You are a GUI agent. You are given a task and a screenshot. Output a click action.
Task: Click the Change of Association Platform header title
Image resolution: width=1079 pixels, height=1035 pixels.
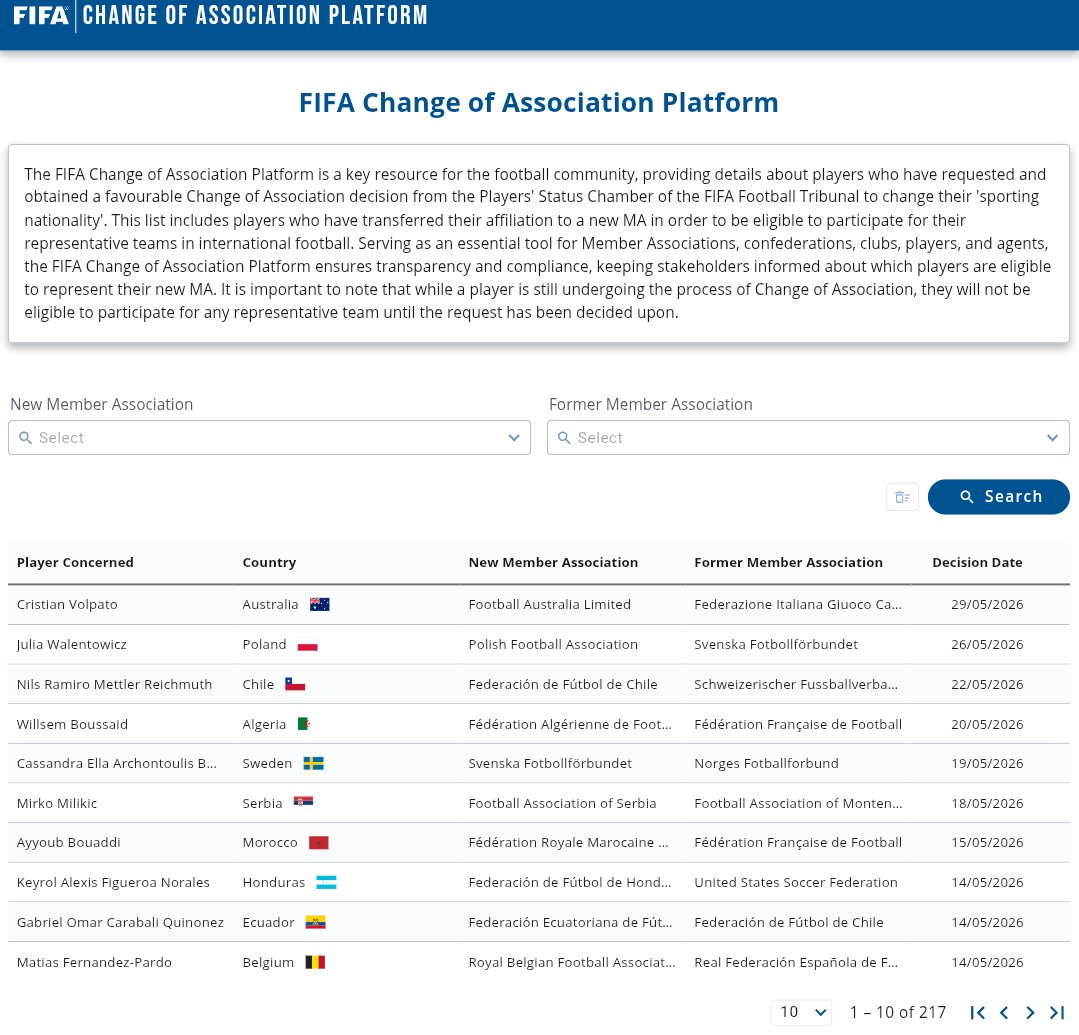pyautogui.click(x=255, y=15)
